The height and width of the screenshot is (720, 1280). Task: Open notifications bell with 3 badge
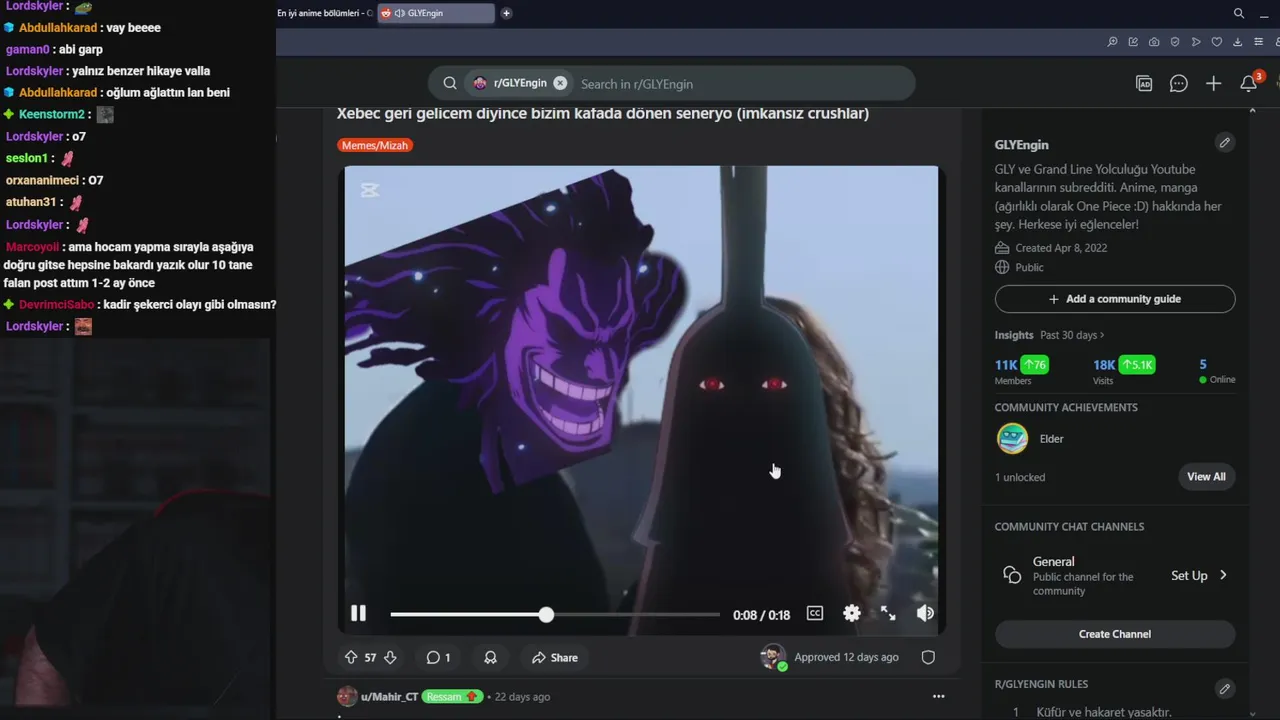pyautogui.click(x=1249, y=83)
